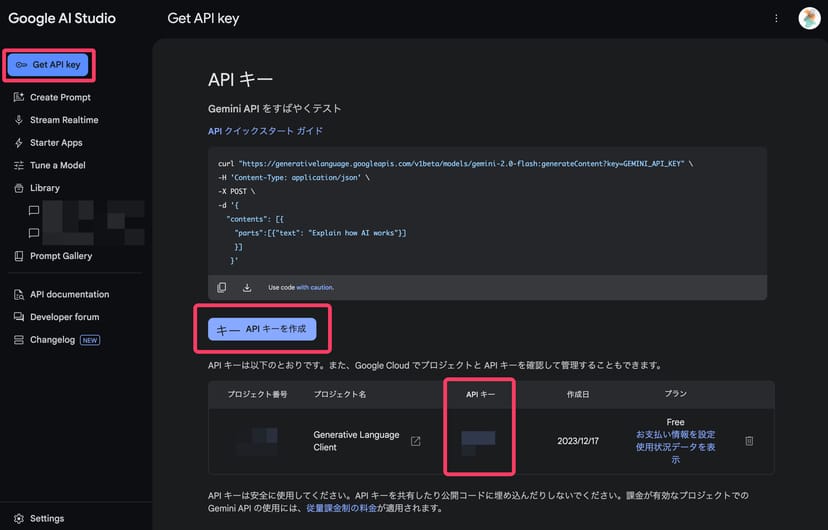Click the masked API key in table

[478, 440]
